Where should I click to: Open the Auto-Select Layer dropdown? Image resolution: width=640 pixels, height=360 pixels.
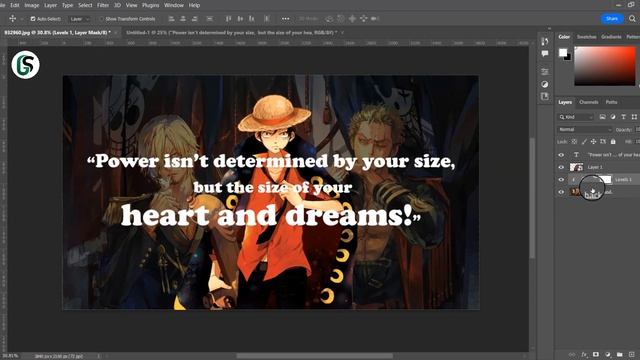click(80, 19)
